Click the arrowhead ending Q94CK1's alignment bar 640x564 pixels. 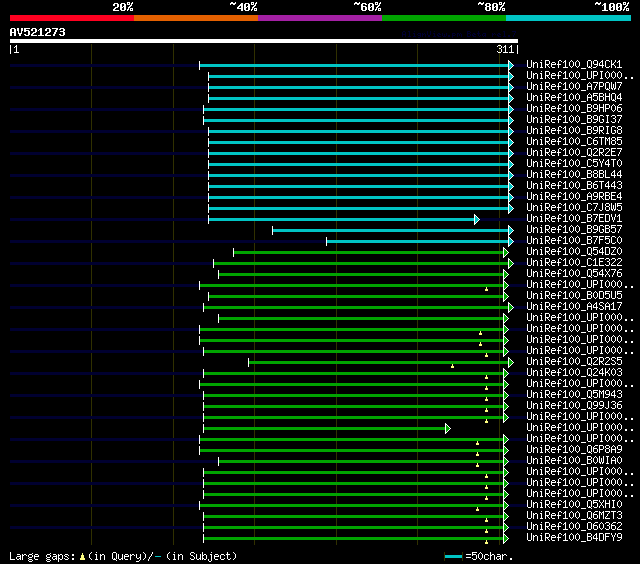[x=511, y=65]
